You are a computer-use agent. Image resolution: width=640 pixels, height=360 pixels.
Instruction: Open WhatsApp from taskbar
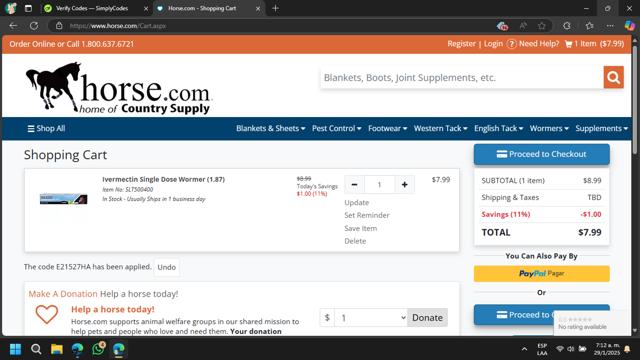[98, 349]
